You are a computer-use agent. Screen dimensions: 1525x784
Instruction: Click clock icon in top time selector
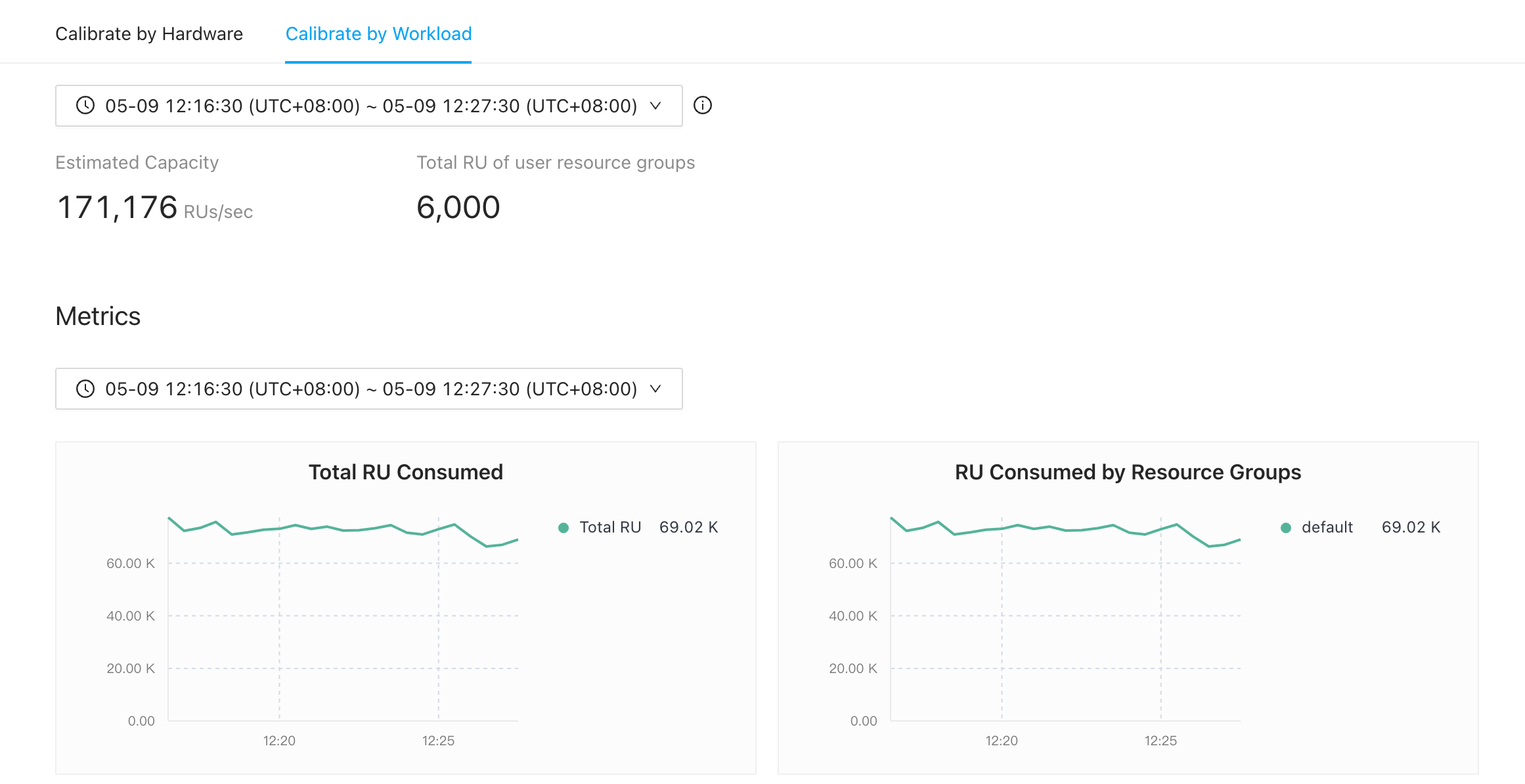click(85, 106)
